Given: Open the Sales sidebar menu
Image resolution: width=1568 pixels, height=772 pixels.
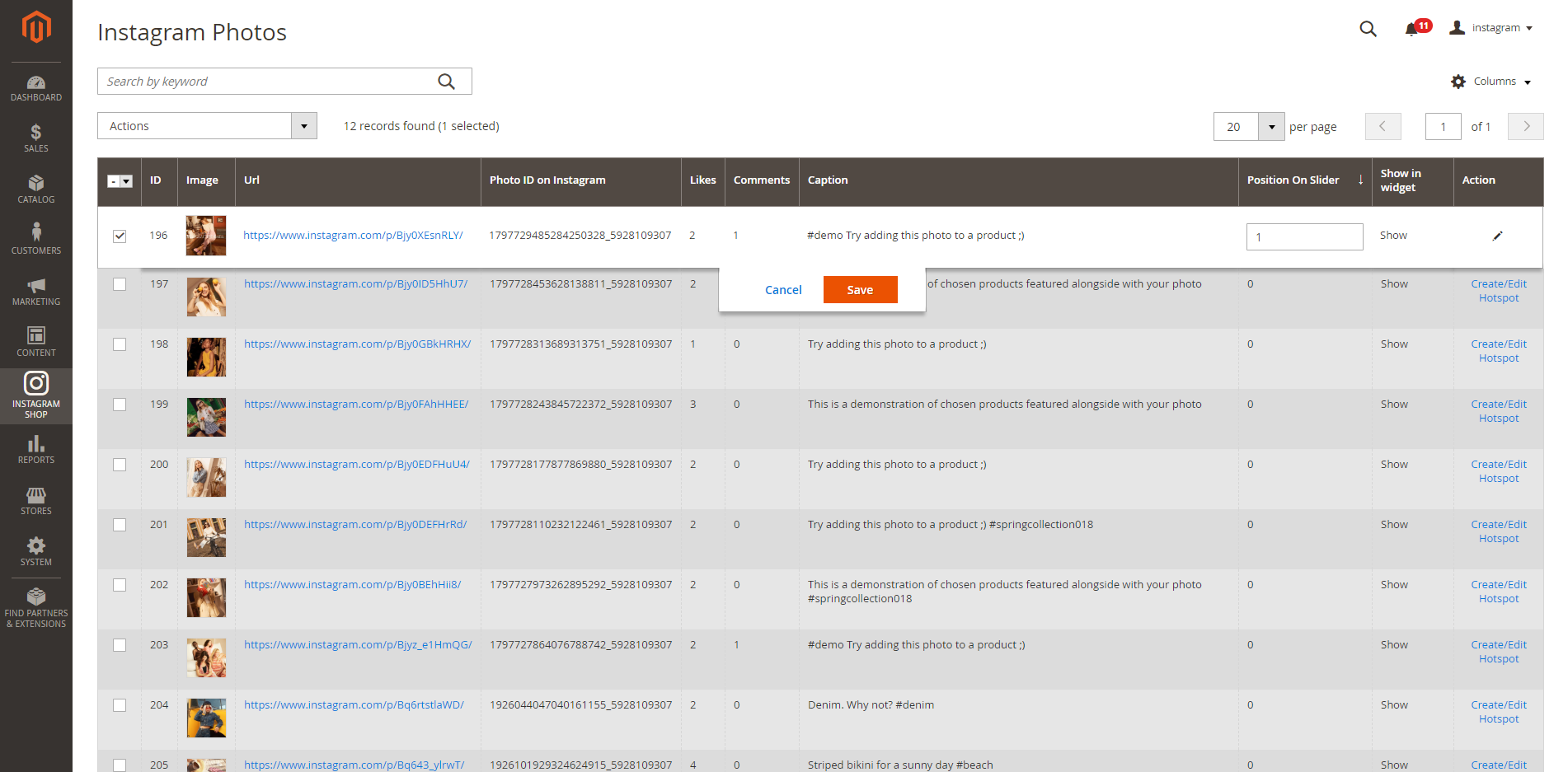Looking at the screenshot, I should click(36, 138).
